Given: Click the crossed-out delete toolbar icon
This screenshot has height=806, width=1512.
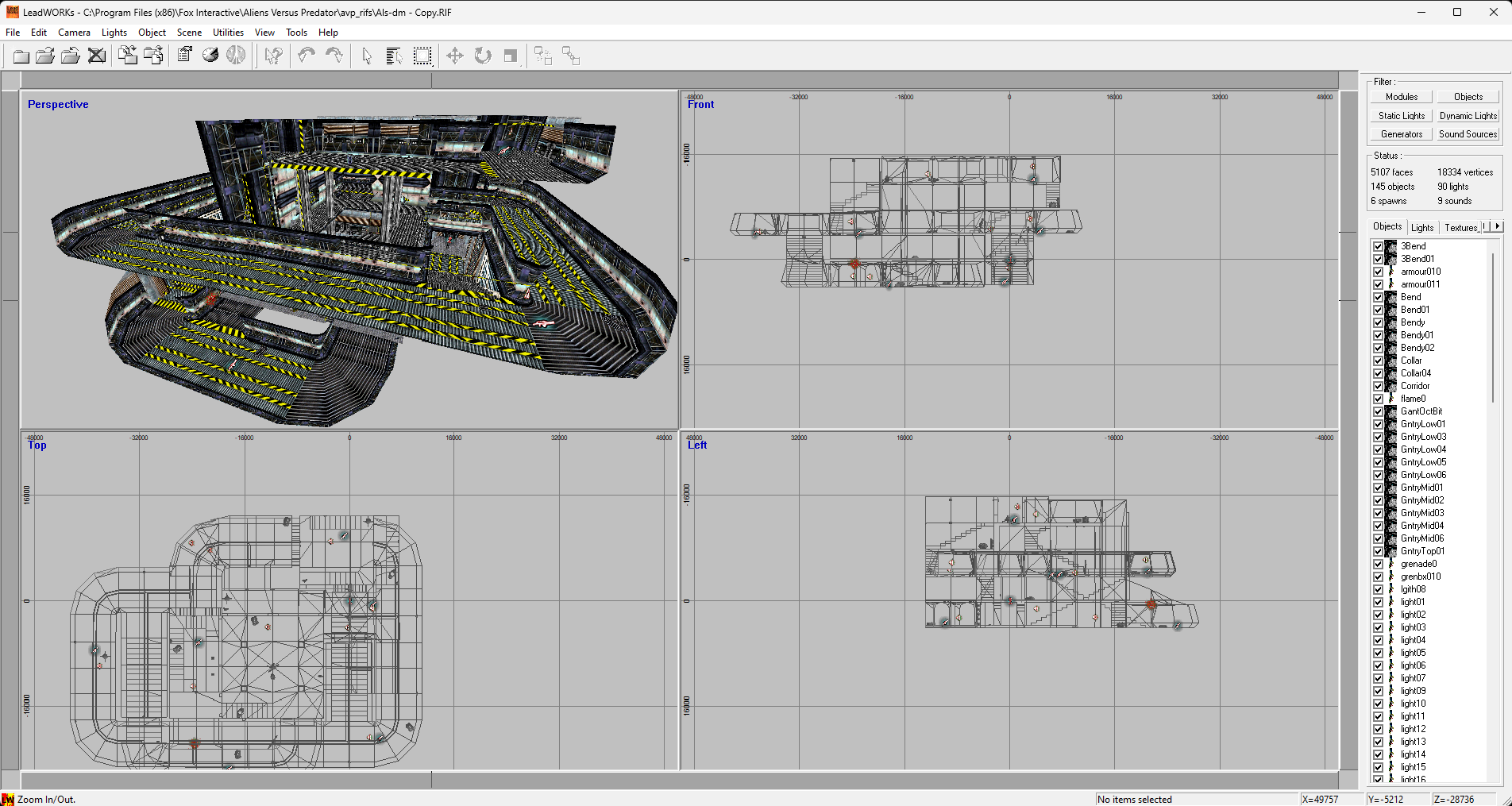Looking at the screenshot, I should (x=97, y=56).
